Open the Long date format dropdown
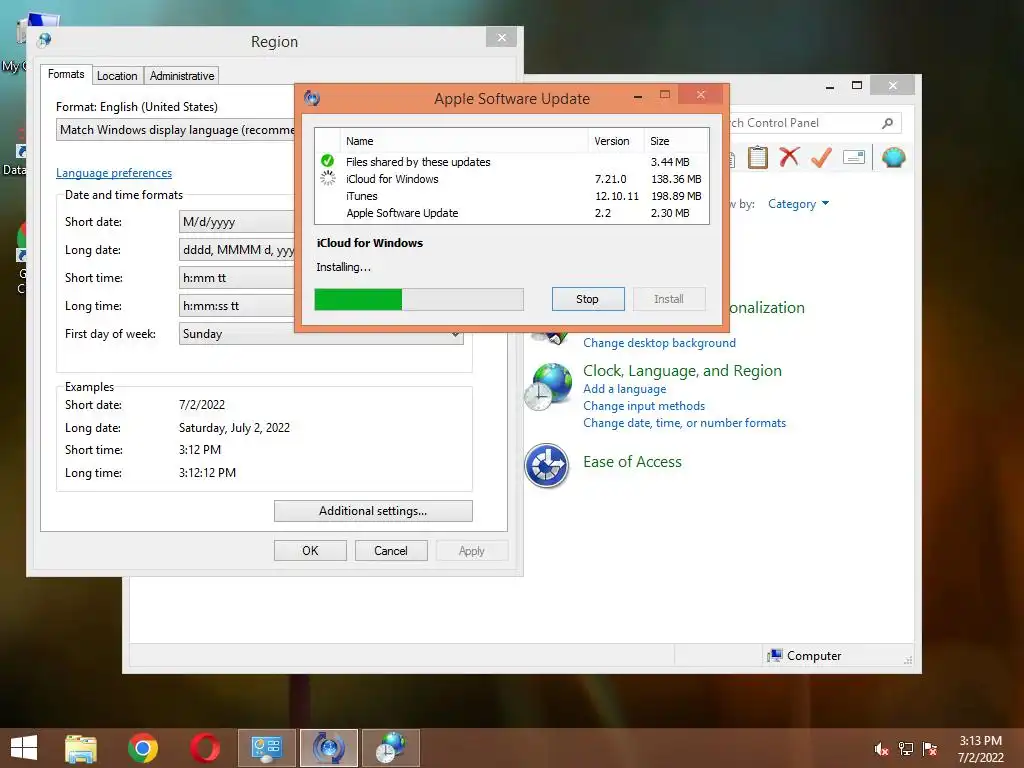Screen dimensions: 1024x768 [236, 250]
